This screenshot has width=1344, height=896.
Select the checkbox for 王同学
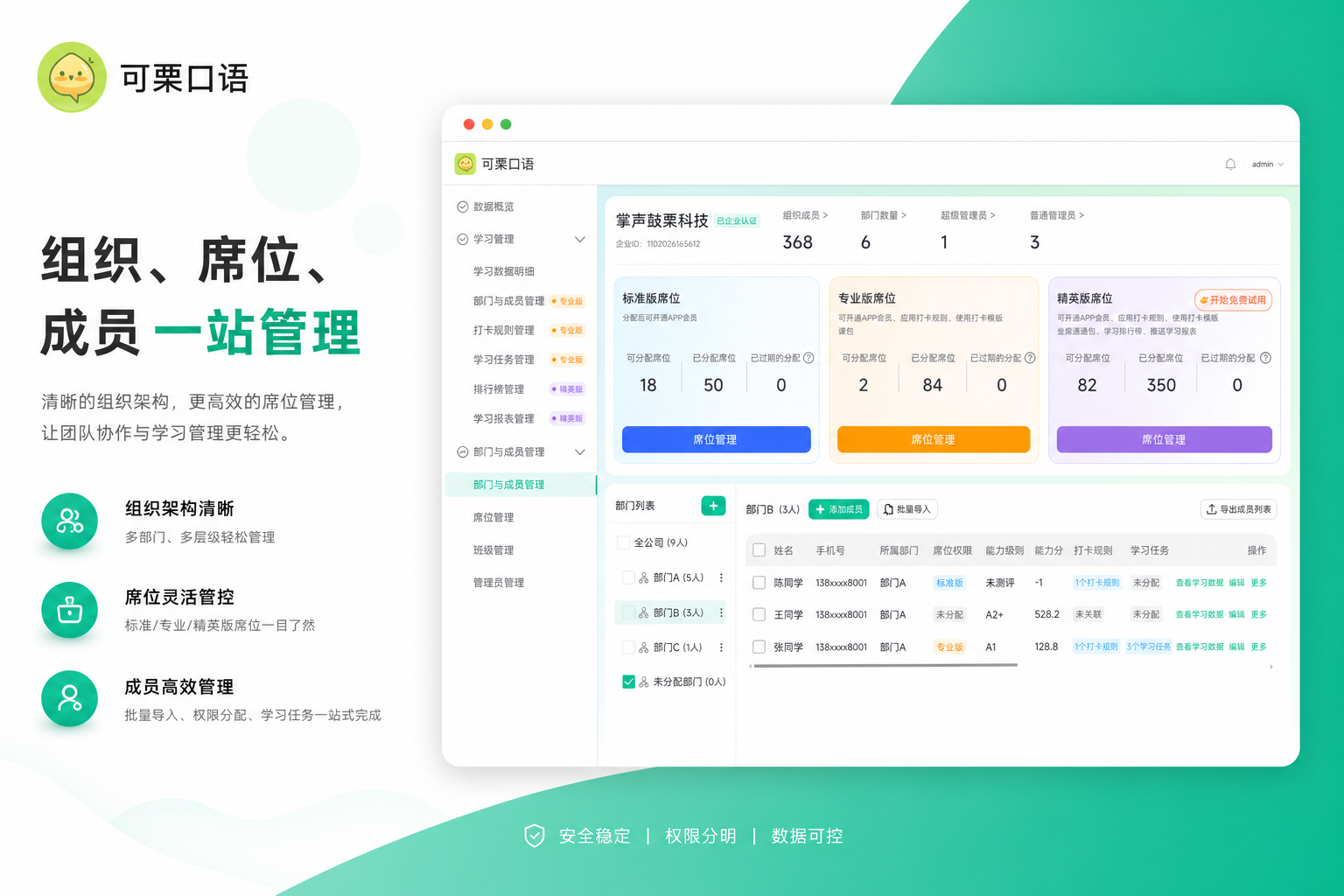[x=759, y=615]
